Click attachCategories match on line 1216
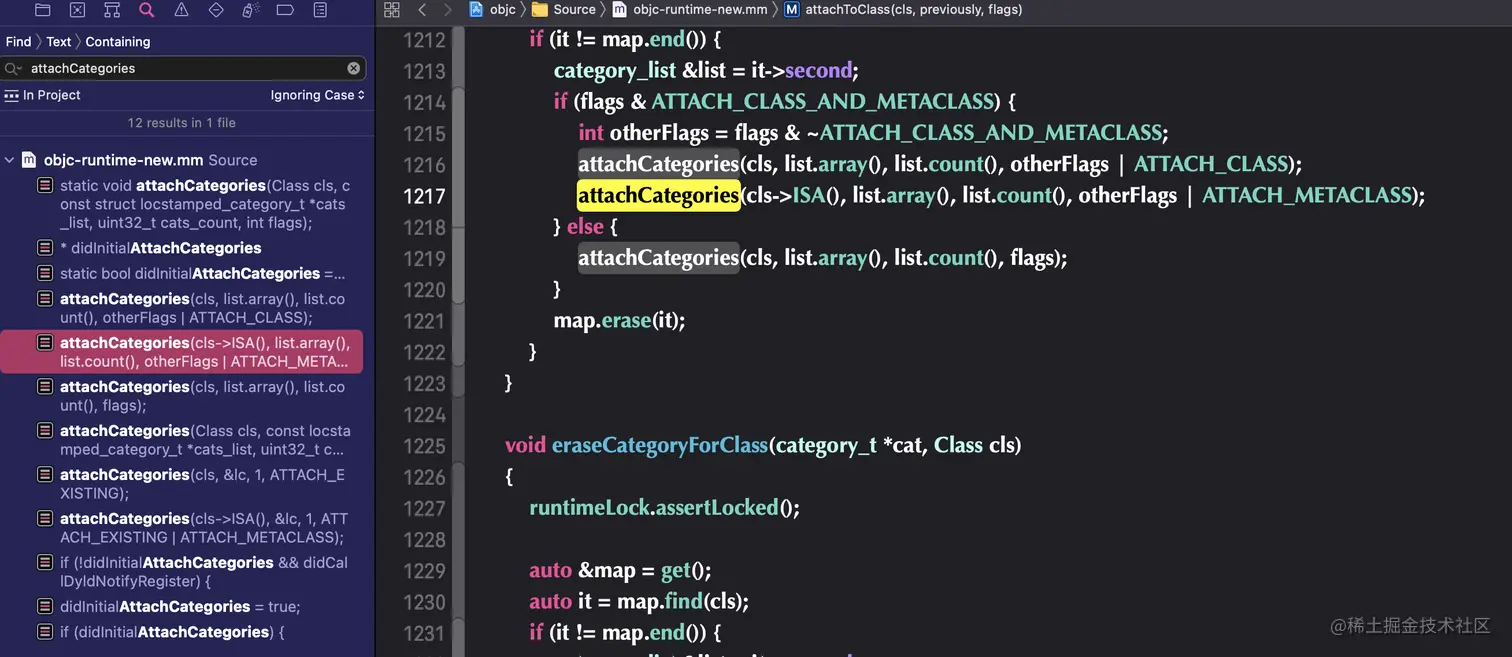 tap(658, 164)
